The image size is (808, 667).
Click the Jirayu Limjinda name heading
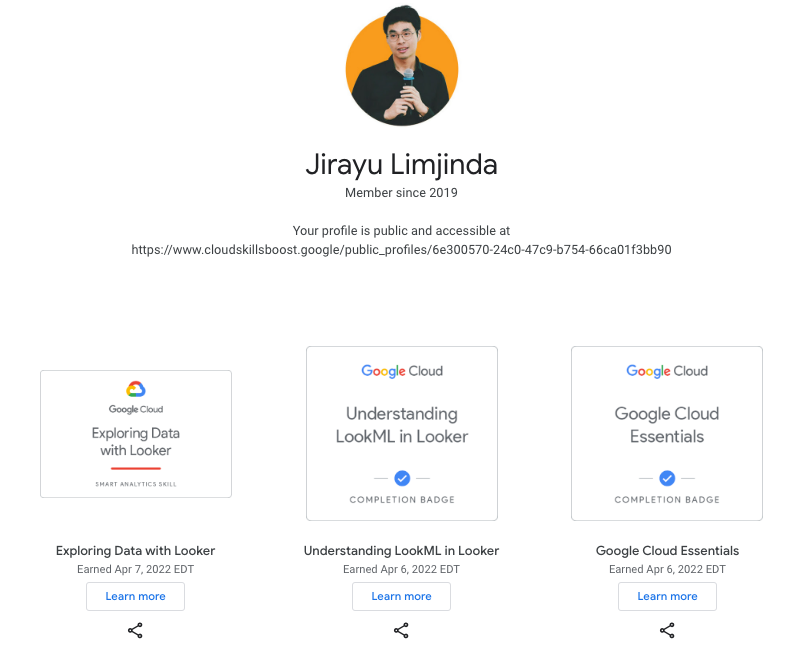(x=401, y=165)
